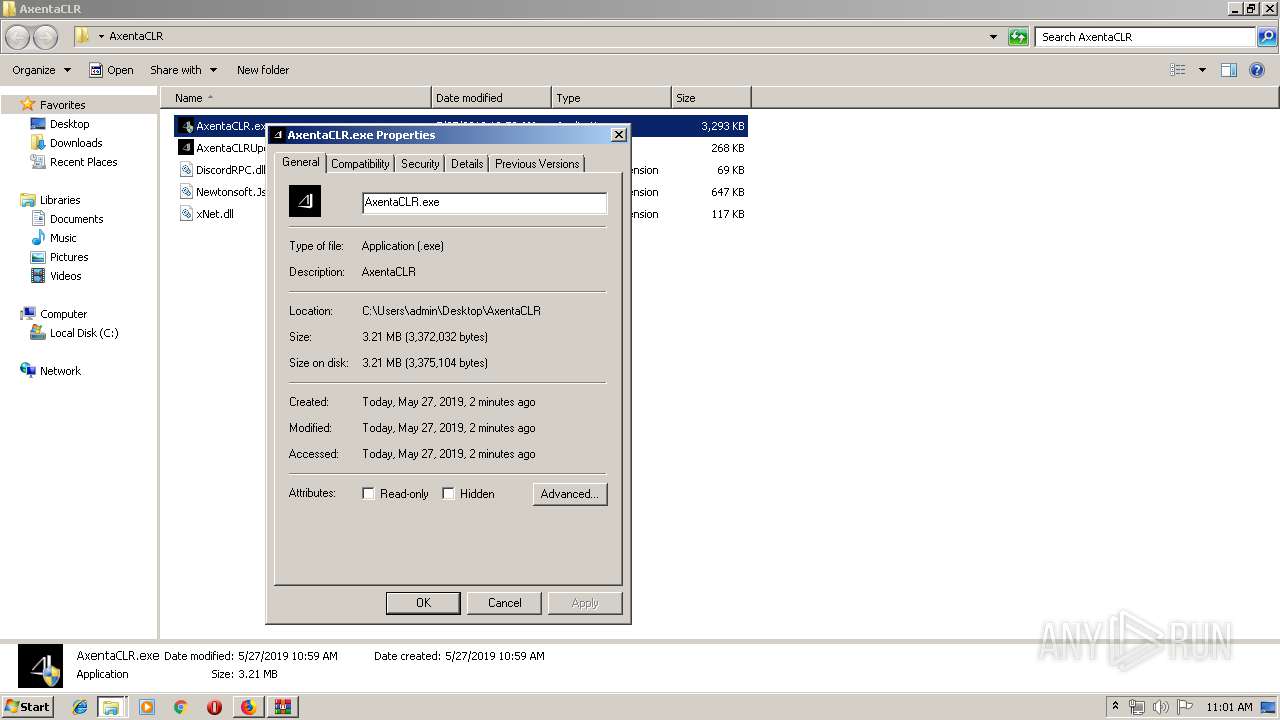Open the Share with dropdown
1280x720 pixels.
click(x=183, y=70)
